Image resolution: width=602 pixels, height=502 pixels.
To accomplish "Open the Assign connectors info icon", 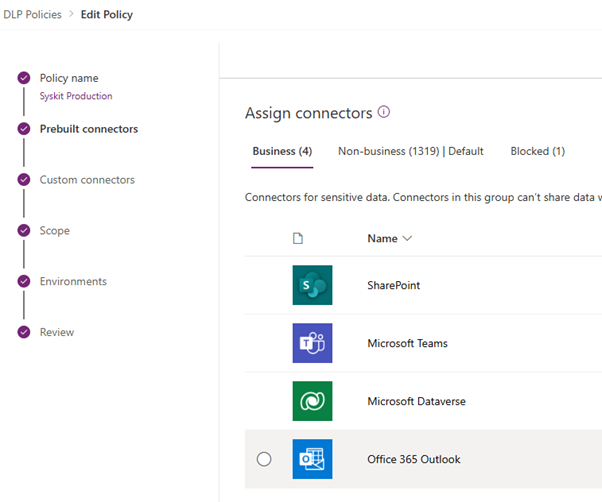I will [x=384, y=112].
